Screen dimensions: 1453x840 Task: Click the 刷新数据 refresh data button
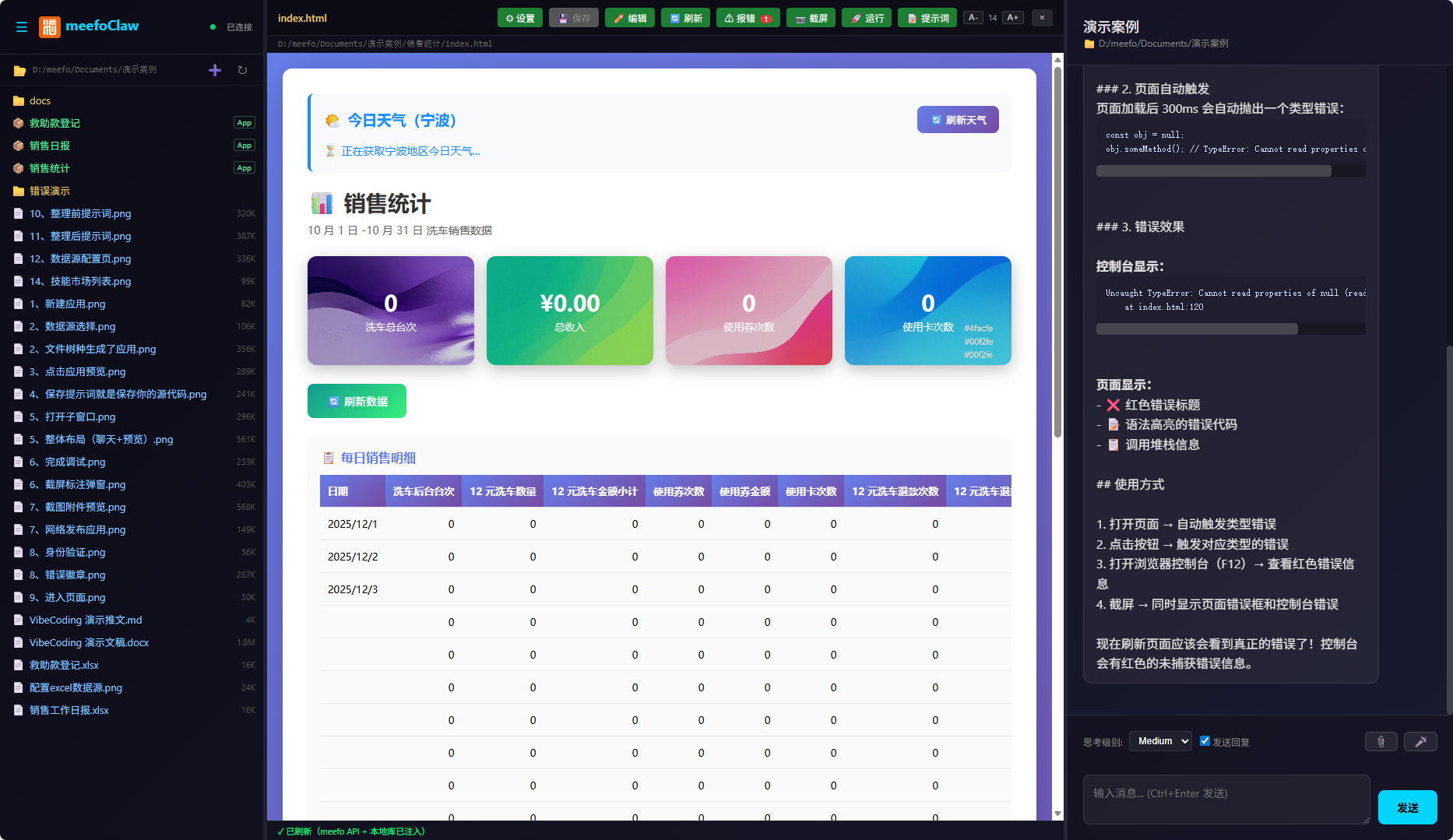(x=357, y=400)
